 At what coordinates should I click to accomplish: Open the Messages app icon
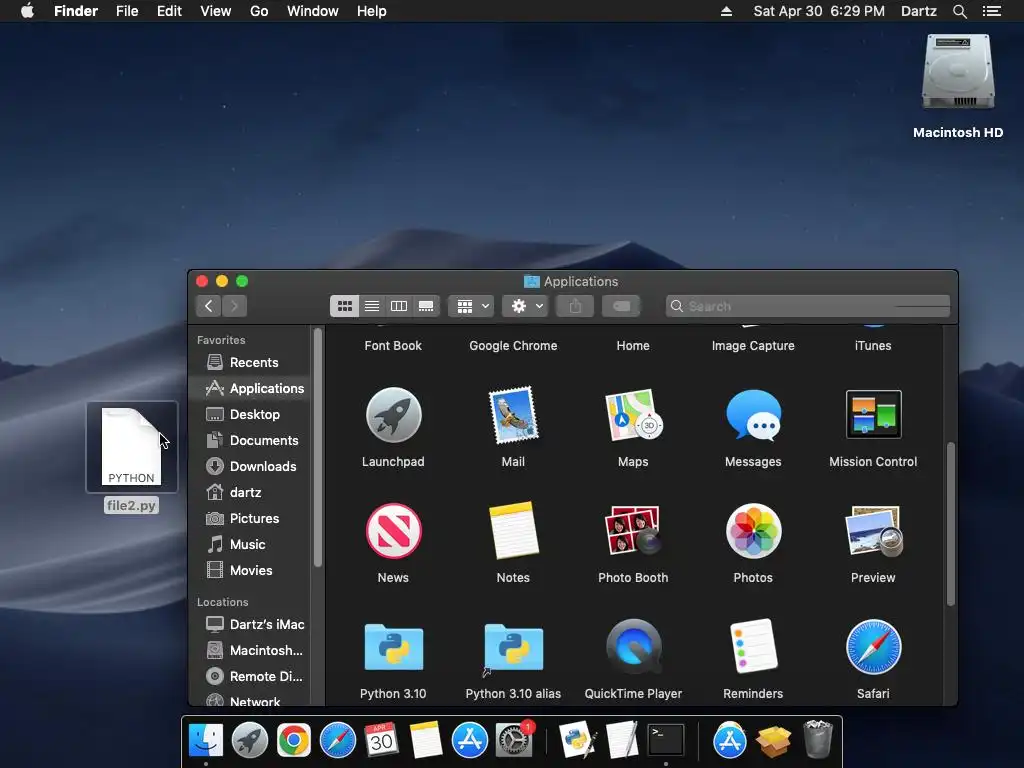[x=753, y=415]
